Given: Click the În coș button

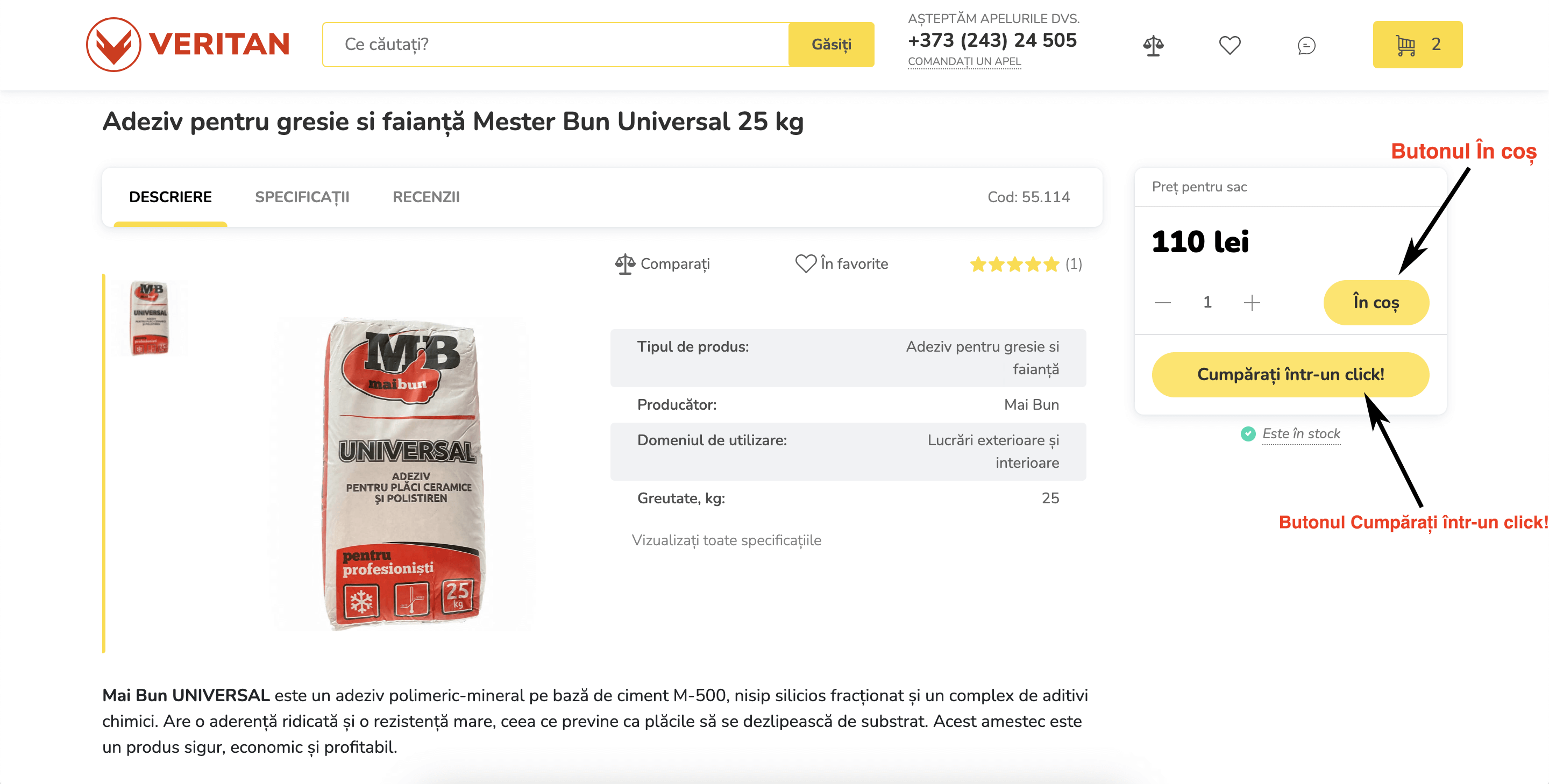Looking at the screenshot, I should click(x=1376, y=302).
